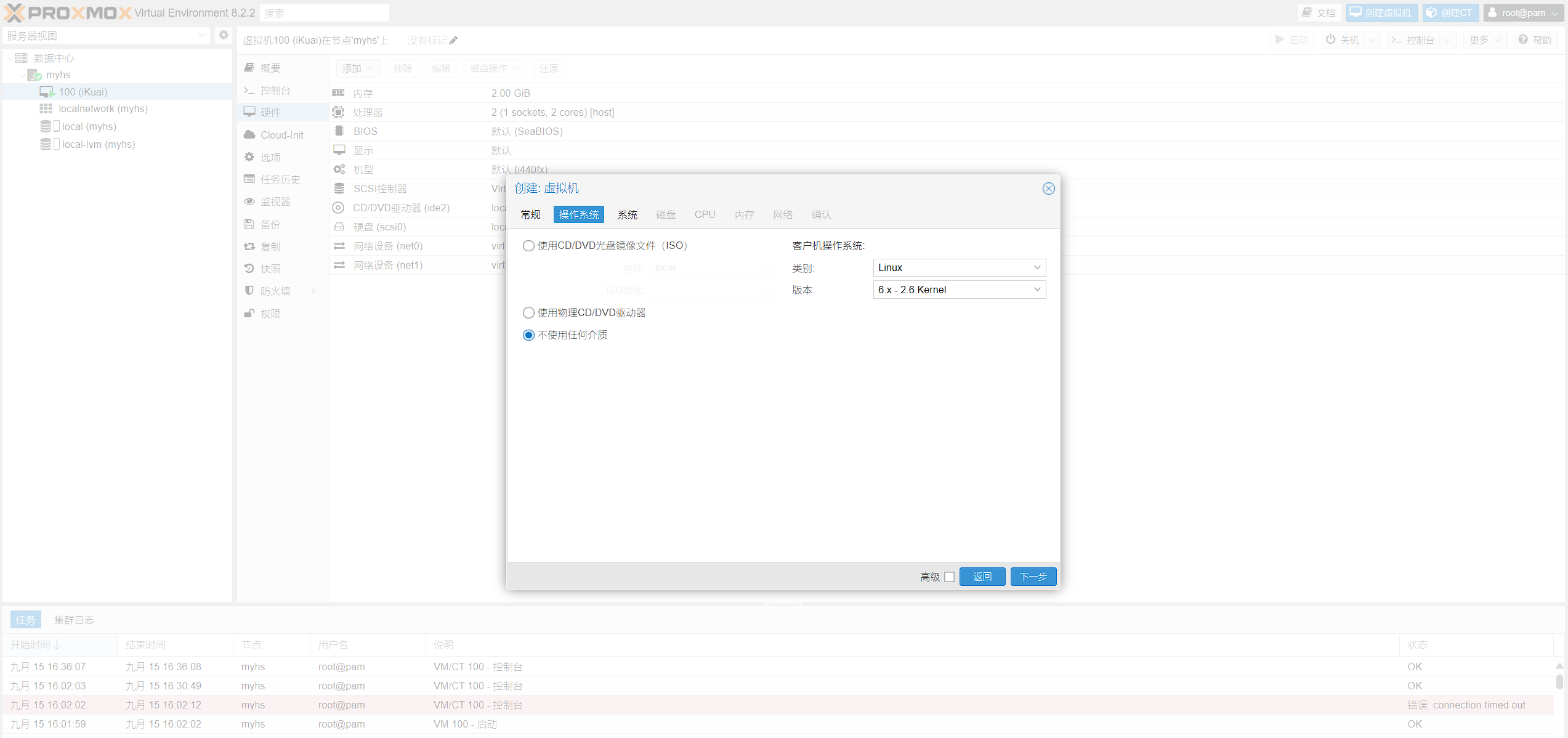1568x738 pixels.
Task: Toggle the 高级 advanced checkbox
Action: pyautogui.click(x=949, y=577)
